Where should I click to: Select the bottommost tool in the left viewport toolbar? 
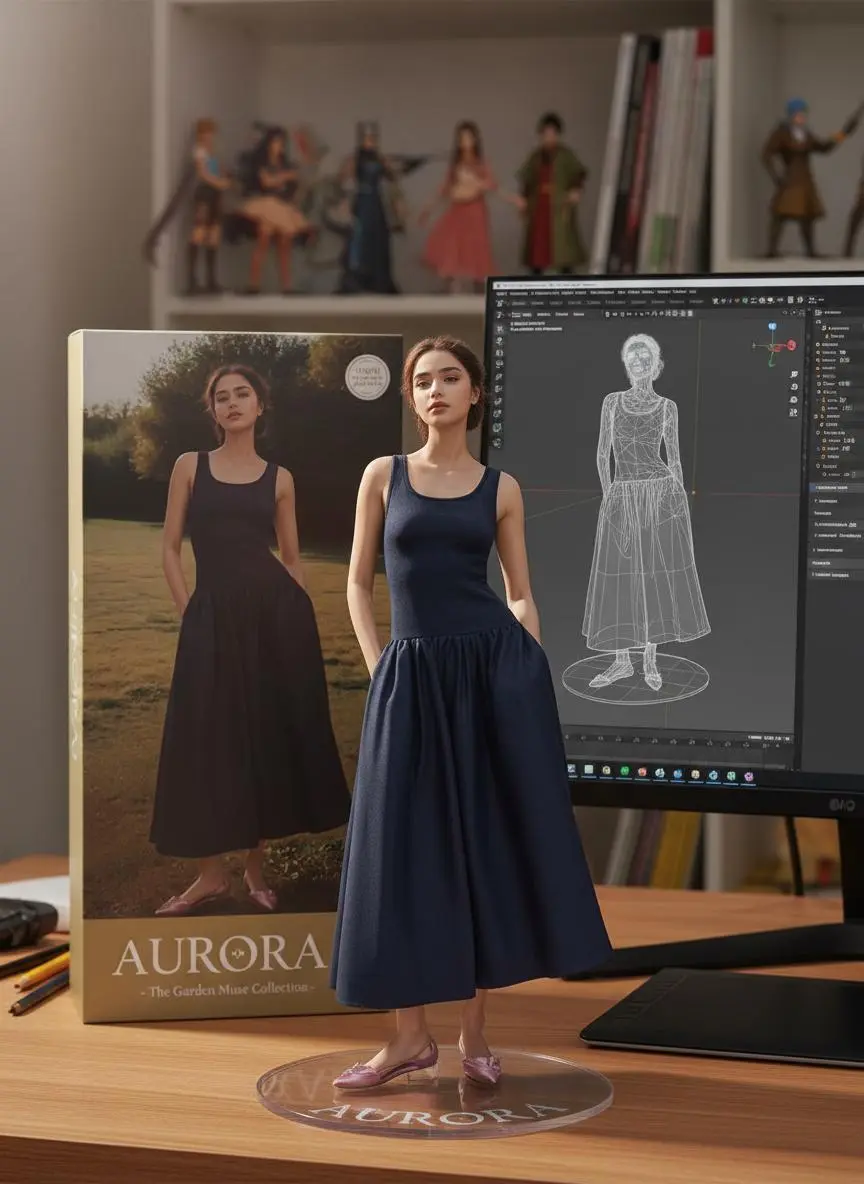click(496, 443)
